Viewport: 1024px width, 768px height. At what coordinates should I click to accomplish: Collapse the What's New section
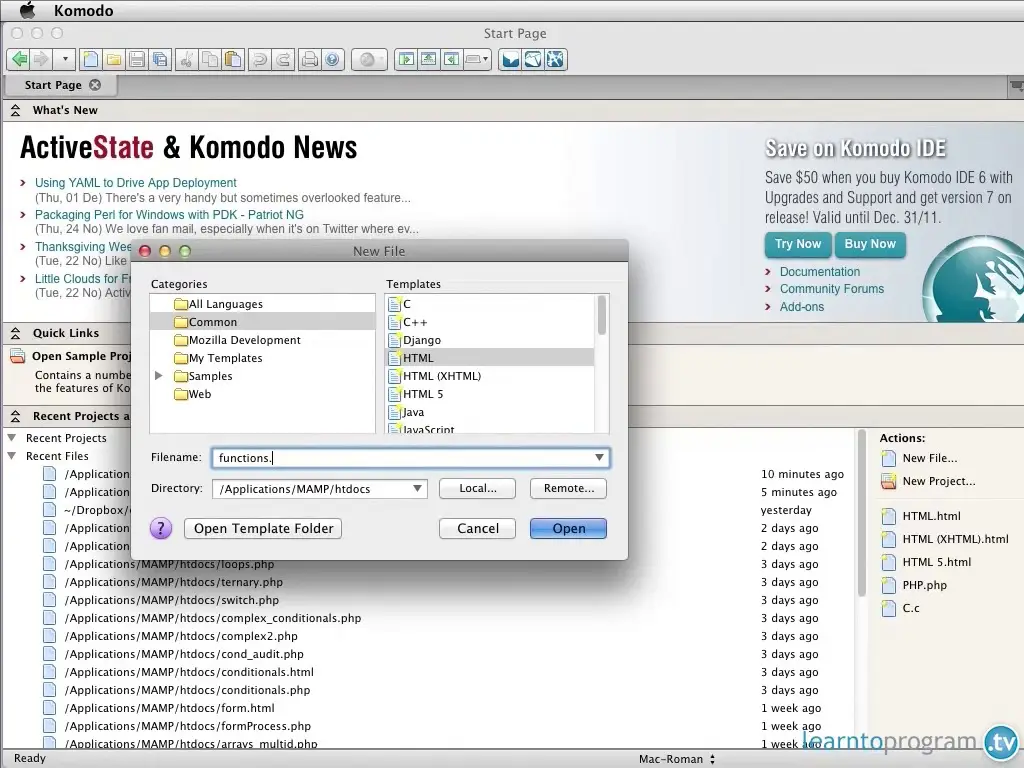pyautogui.click(x=16, y=111)
